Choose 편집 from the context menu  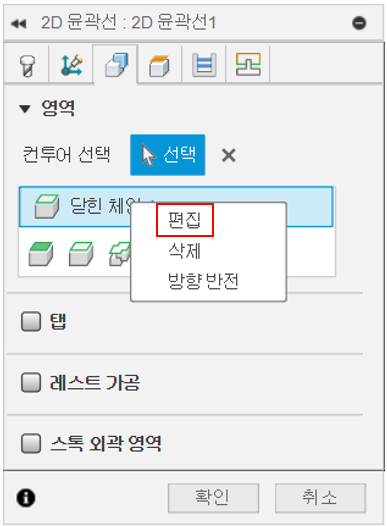pyautogui.click(x=184, y=220)
